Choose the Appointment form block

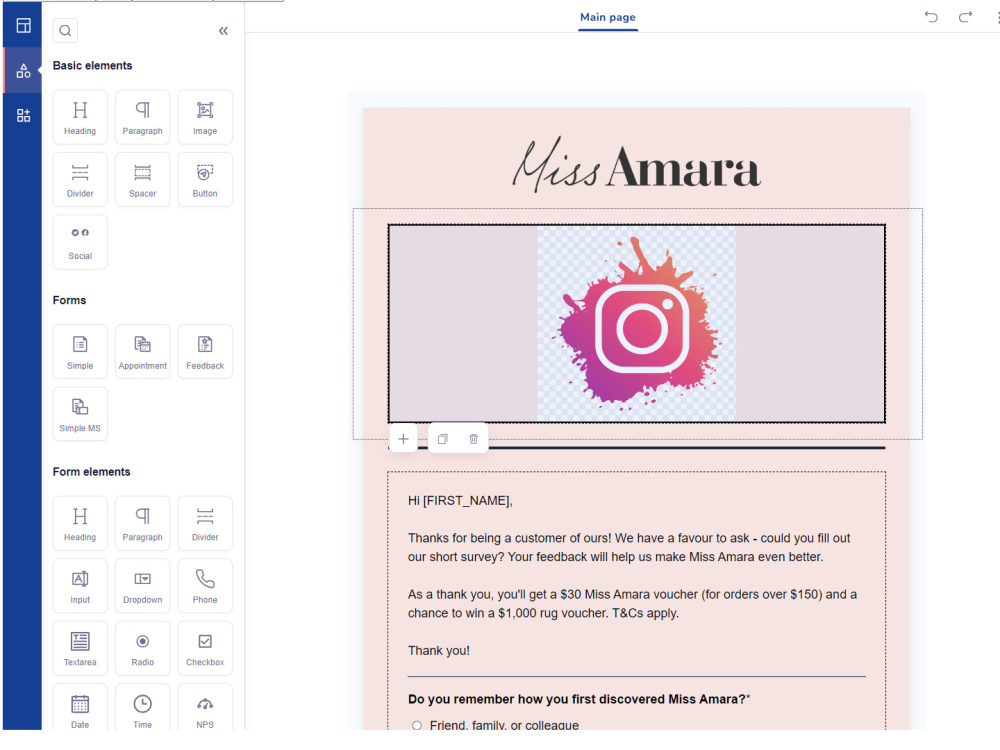(142, 352)
